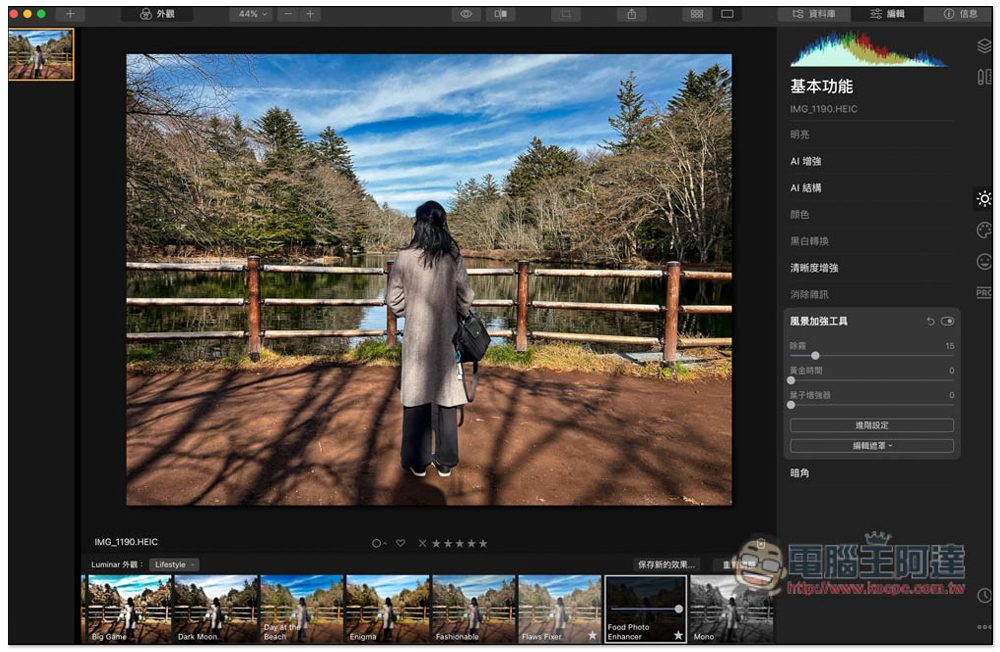Reset the 風景加強工具 with undo arrow

coord(930,322)
